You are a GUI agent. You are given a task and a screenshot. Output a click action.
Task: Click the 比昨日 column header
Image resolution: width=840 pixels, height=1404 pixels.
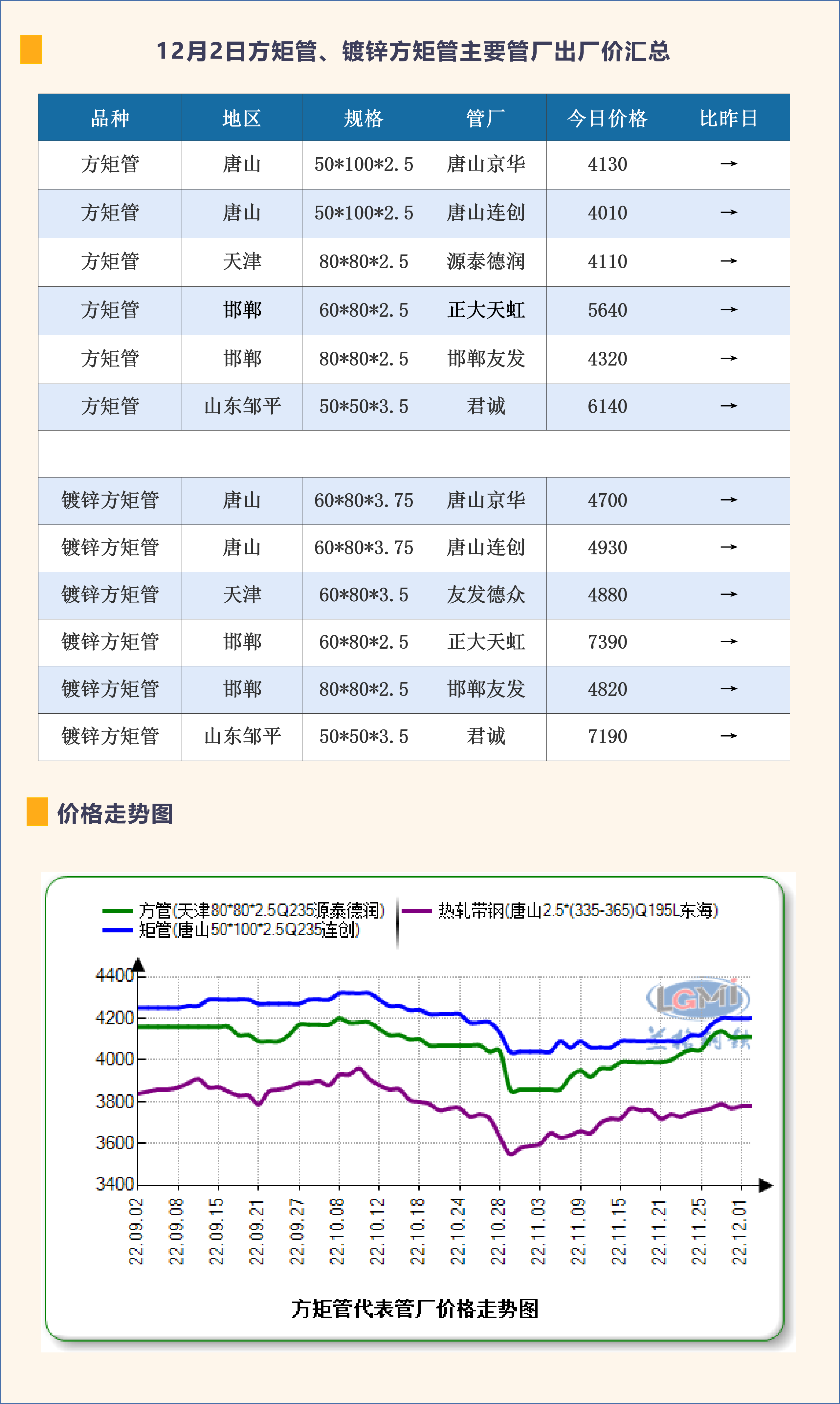click(x=728, y=118)
